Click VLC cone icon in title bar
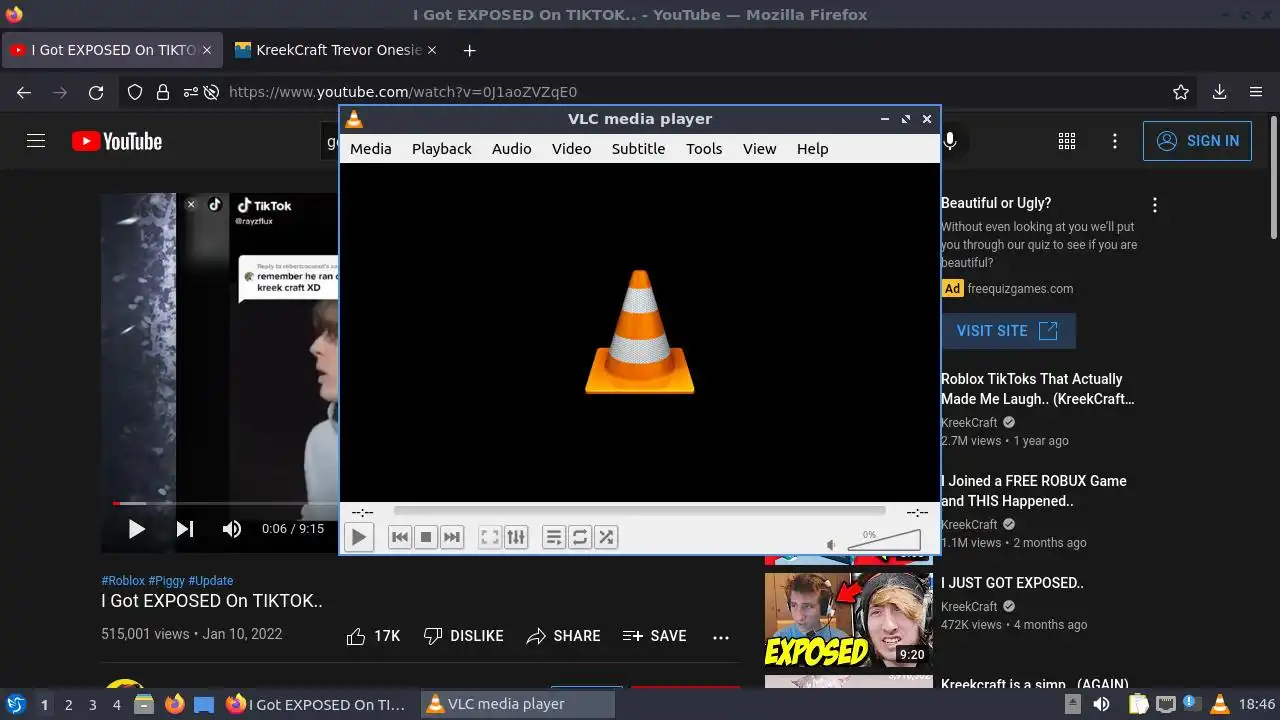This screenshot has width=1280, height=720. click(353, 119)
